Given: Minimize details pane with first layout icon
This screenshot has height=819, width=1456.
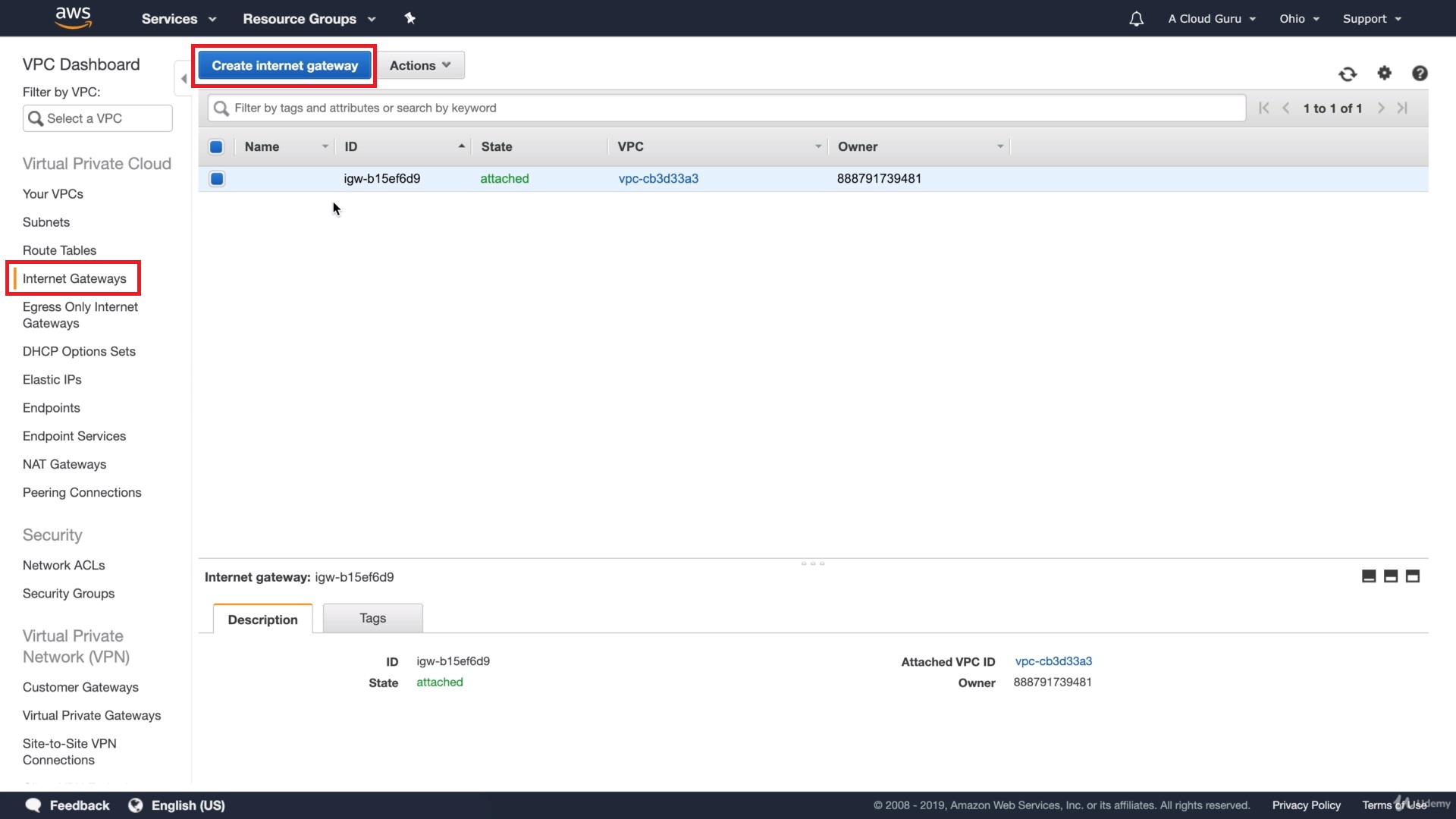Looking at the screenshot, I should (1369, 576).
